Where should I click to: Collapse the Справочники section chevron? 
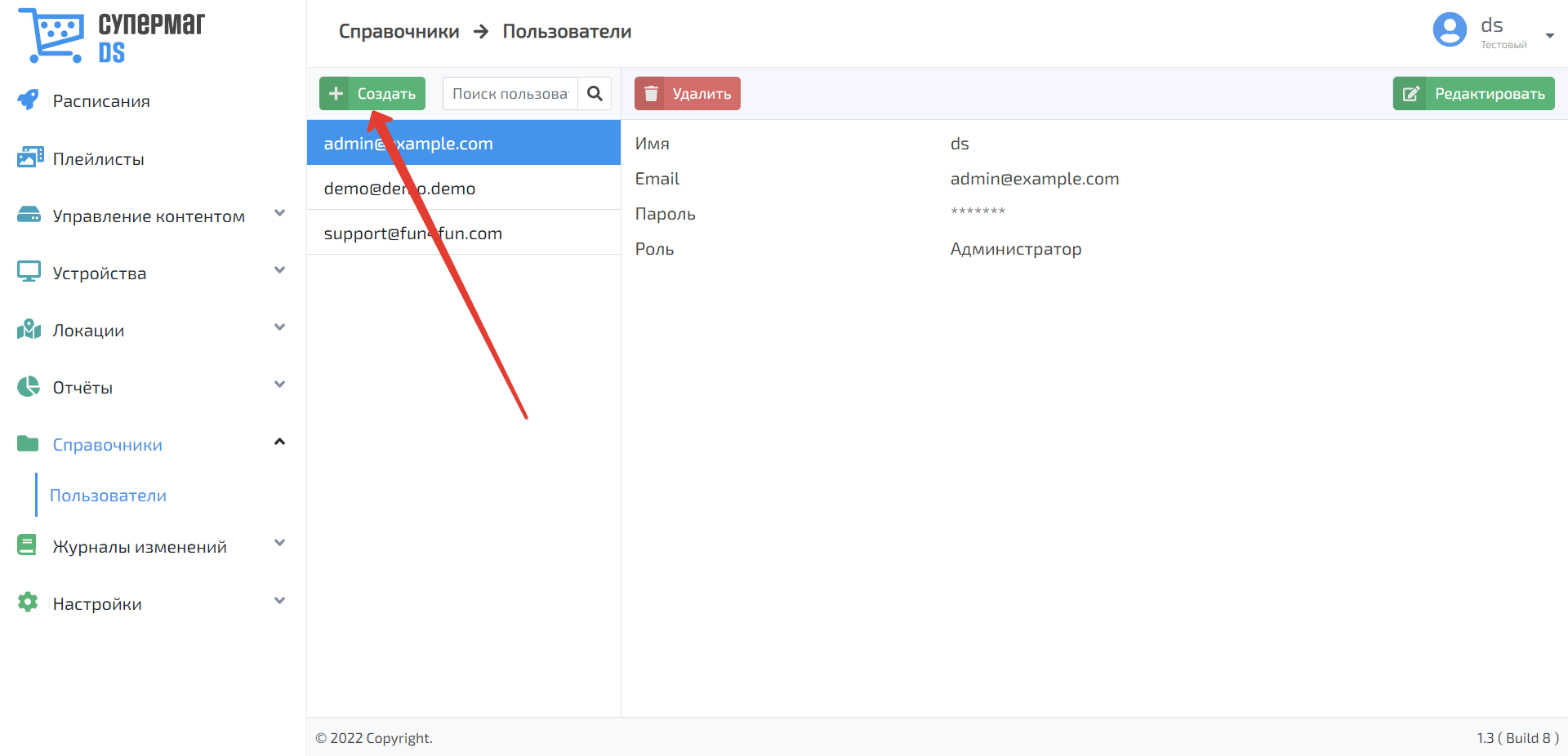tap(279, 442)
